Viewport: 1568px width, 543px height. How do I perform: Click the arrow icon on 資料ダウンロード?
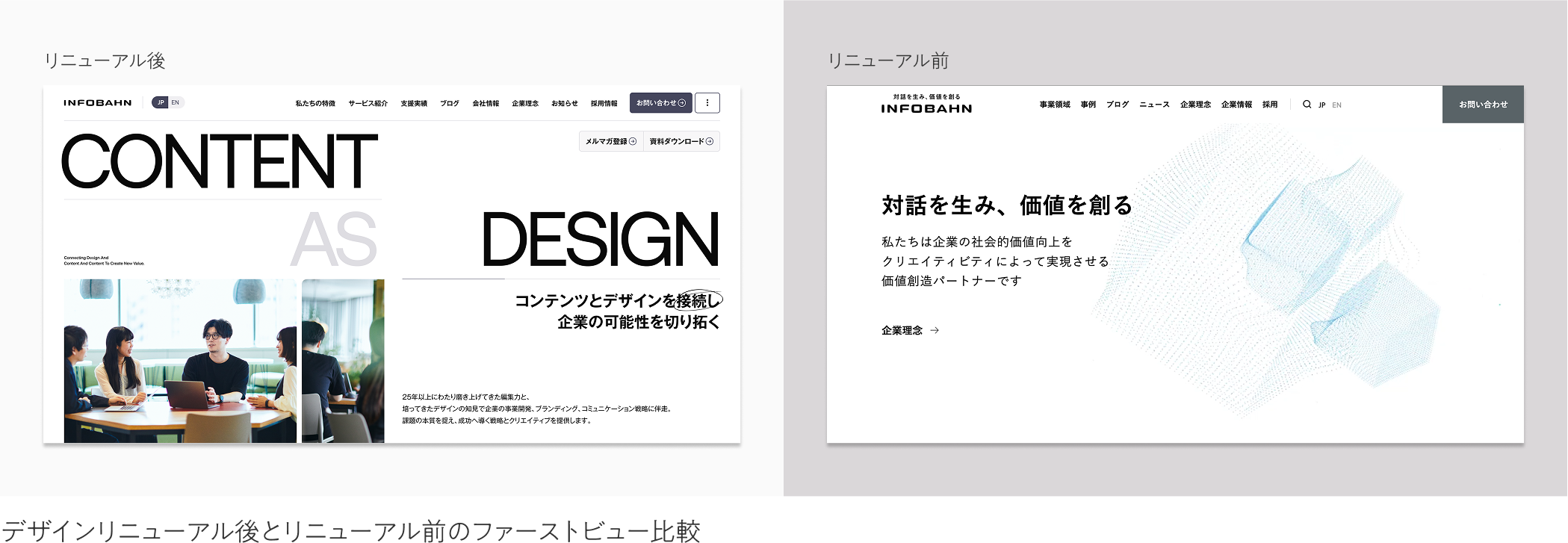[x=709, y=141]
